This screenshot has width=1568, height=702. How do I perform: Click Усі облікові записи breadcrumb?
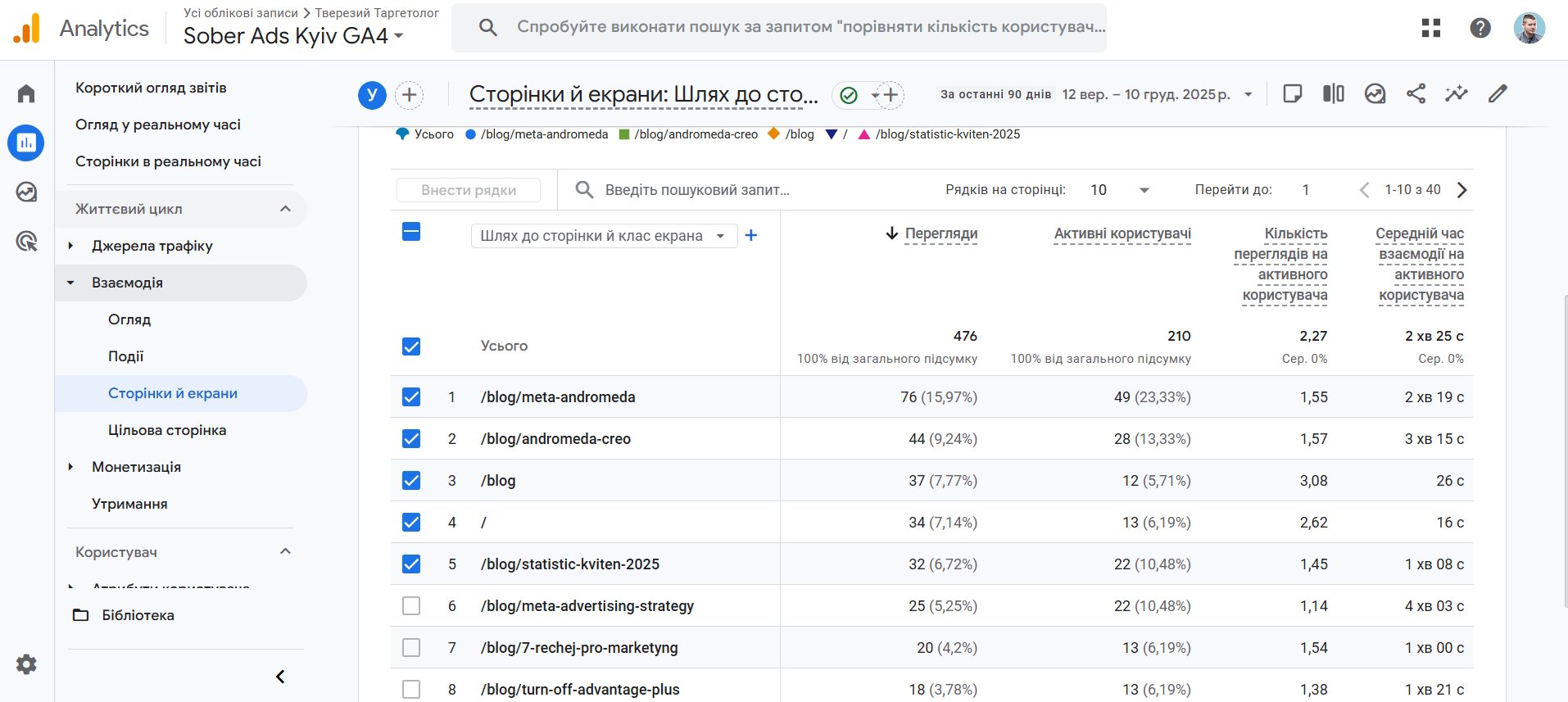click(x=241, y=13)
